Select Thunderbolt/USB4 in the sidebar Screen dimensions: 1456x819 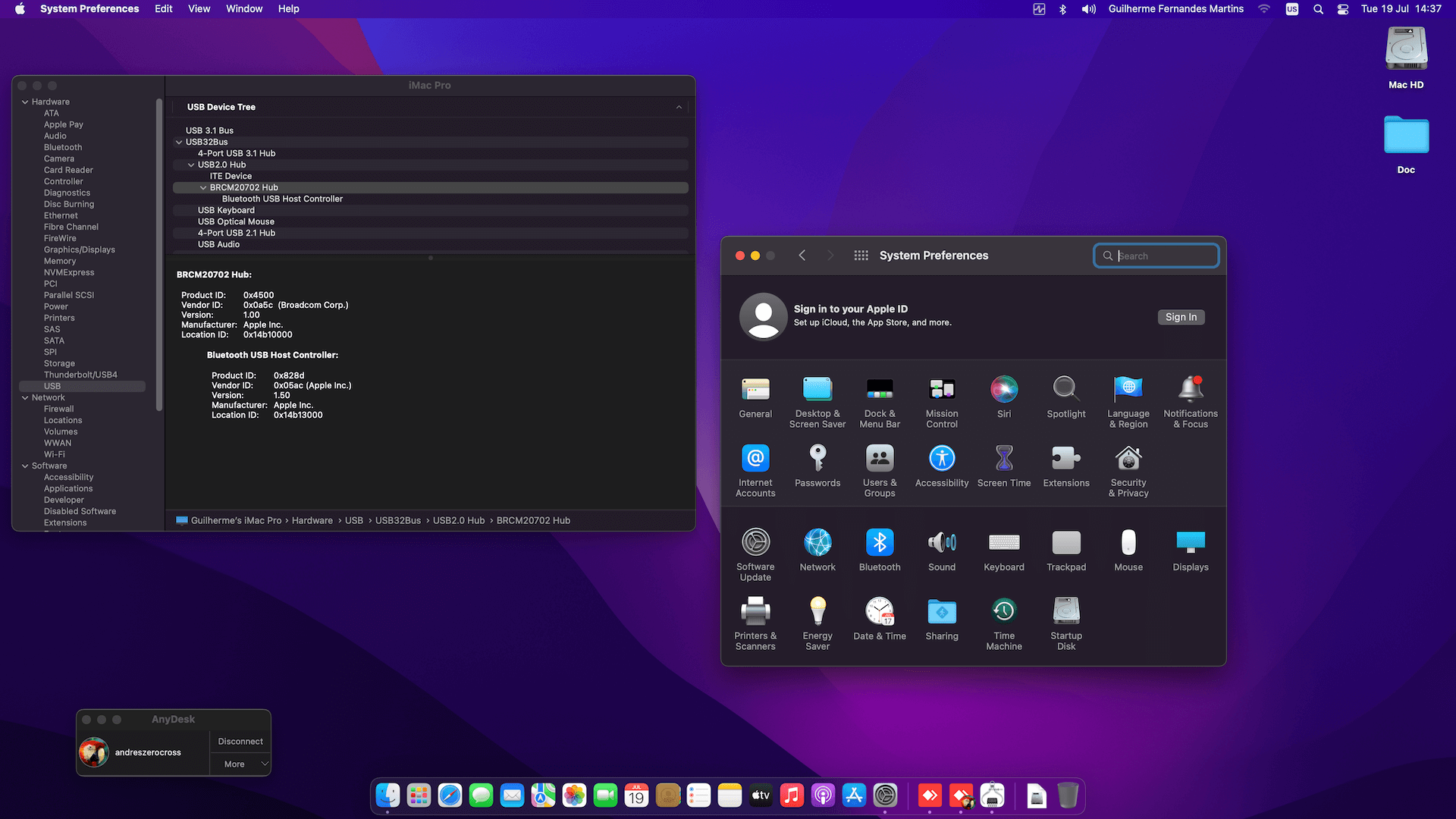80,375
